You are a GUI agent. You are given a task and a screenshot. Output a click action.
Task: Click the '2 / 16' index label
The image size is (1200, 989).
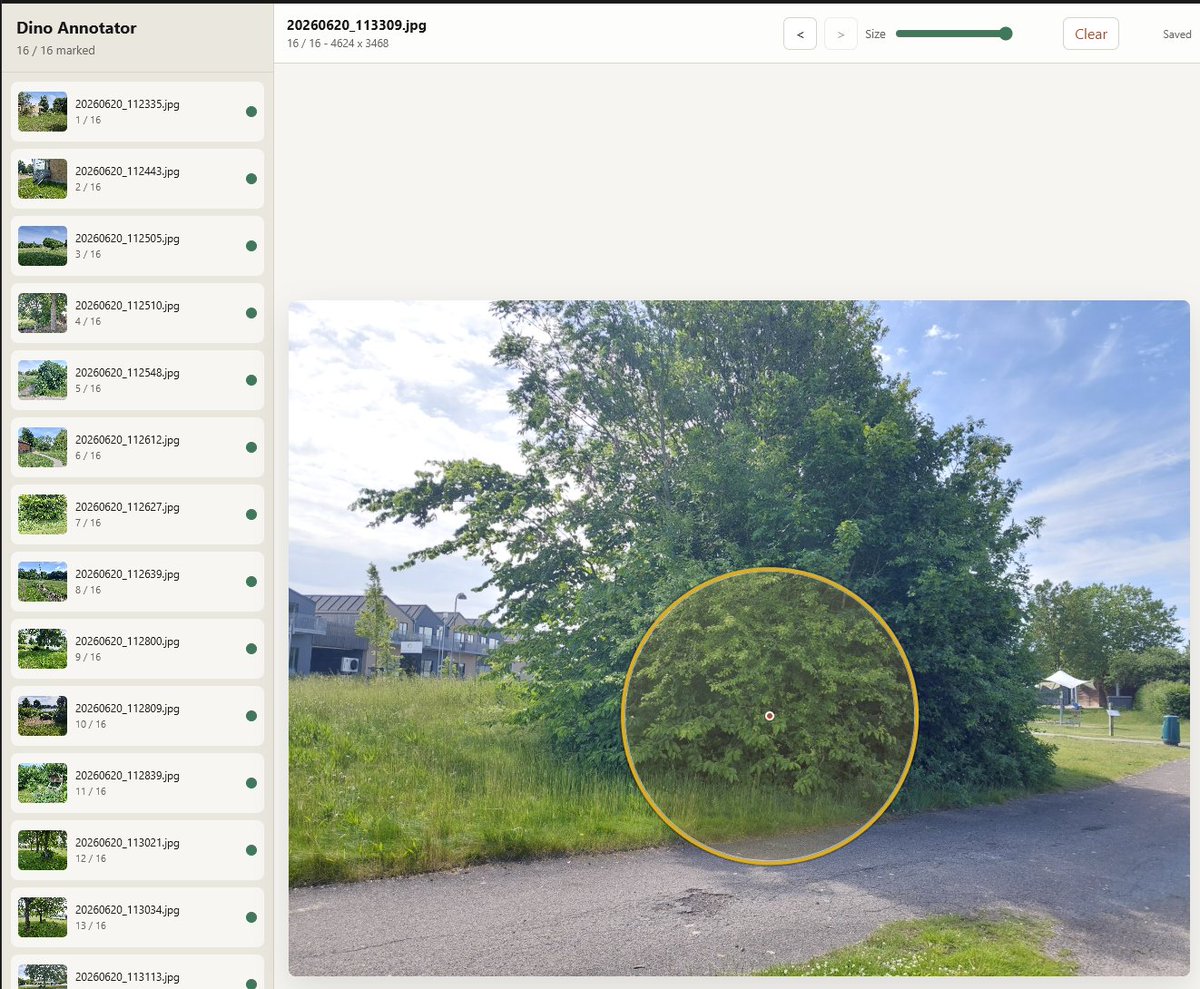coord(88,187)
